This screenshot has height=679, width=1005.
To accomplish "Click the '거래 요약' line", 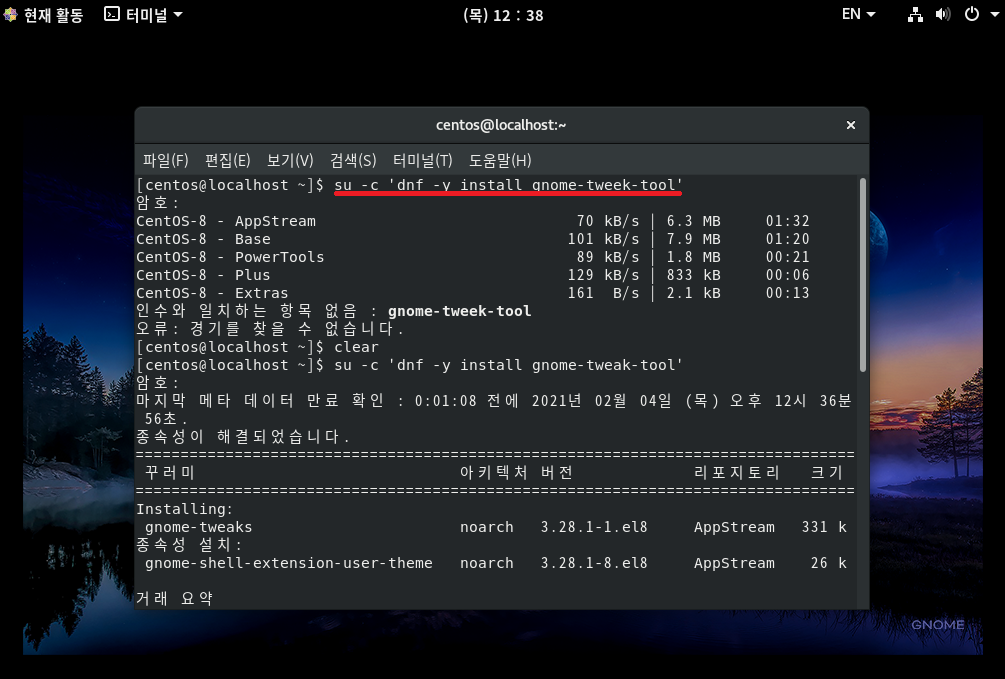I will [174, 598].
